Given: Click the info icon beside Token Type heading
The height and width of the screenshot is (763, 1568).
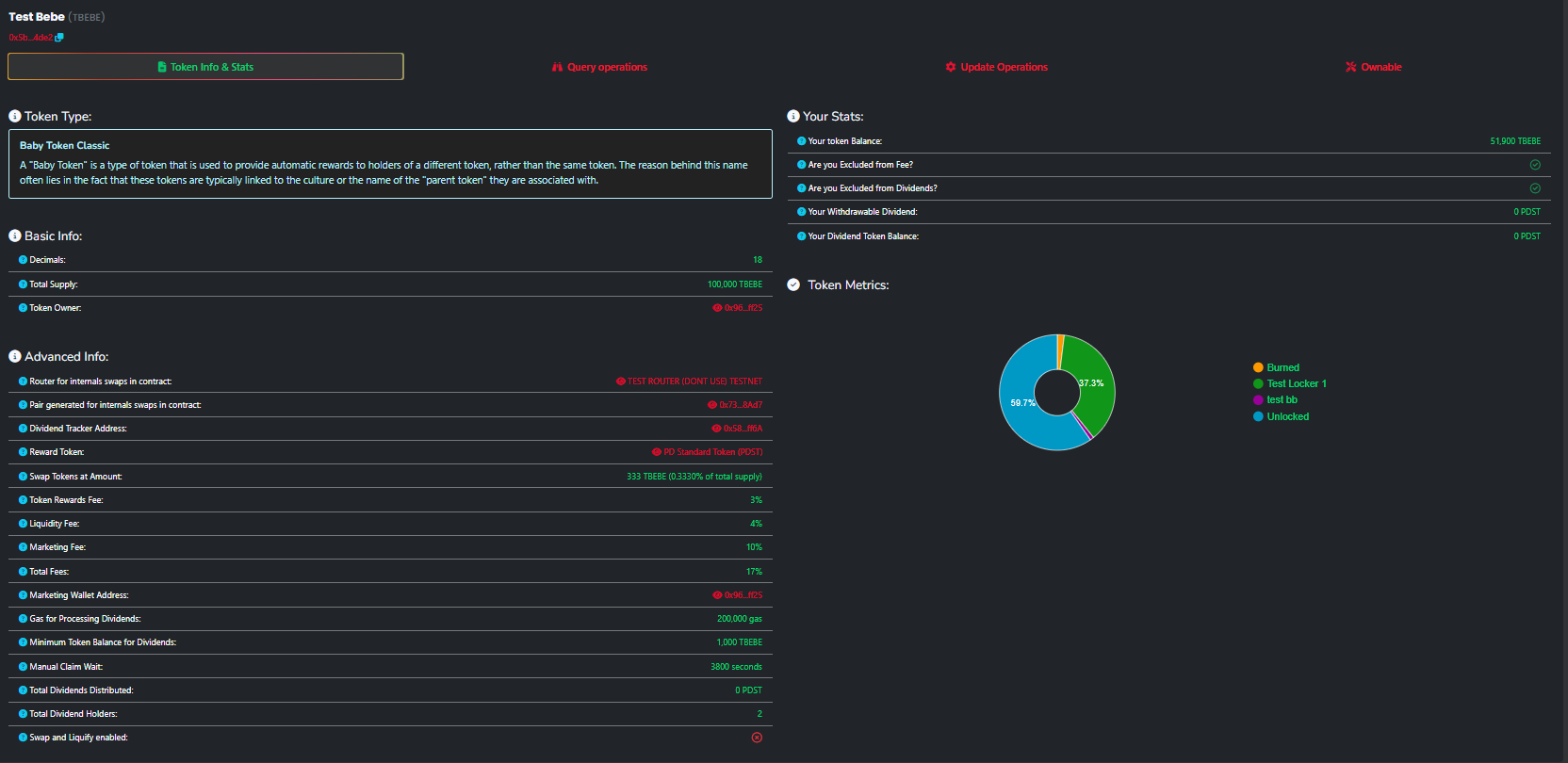Looking at the screenshot, I should click(15, 117).
